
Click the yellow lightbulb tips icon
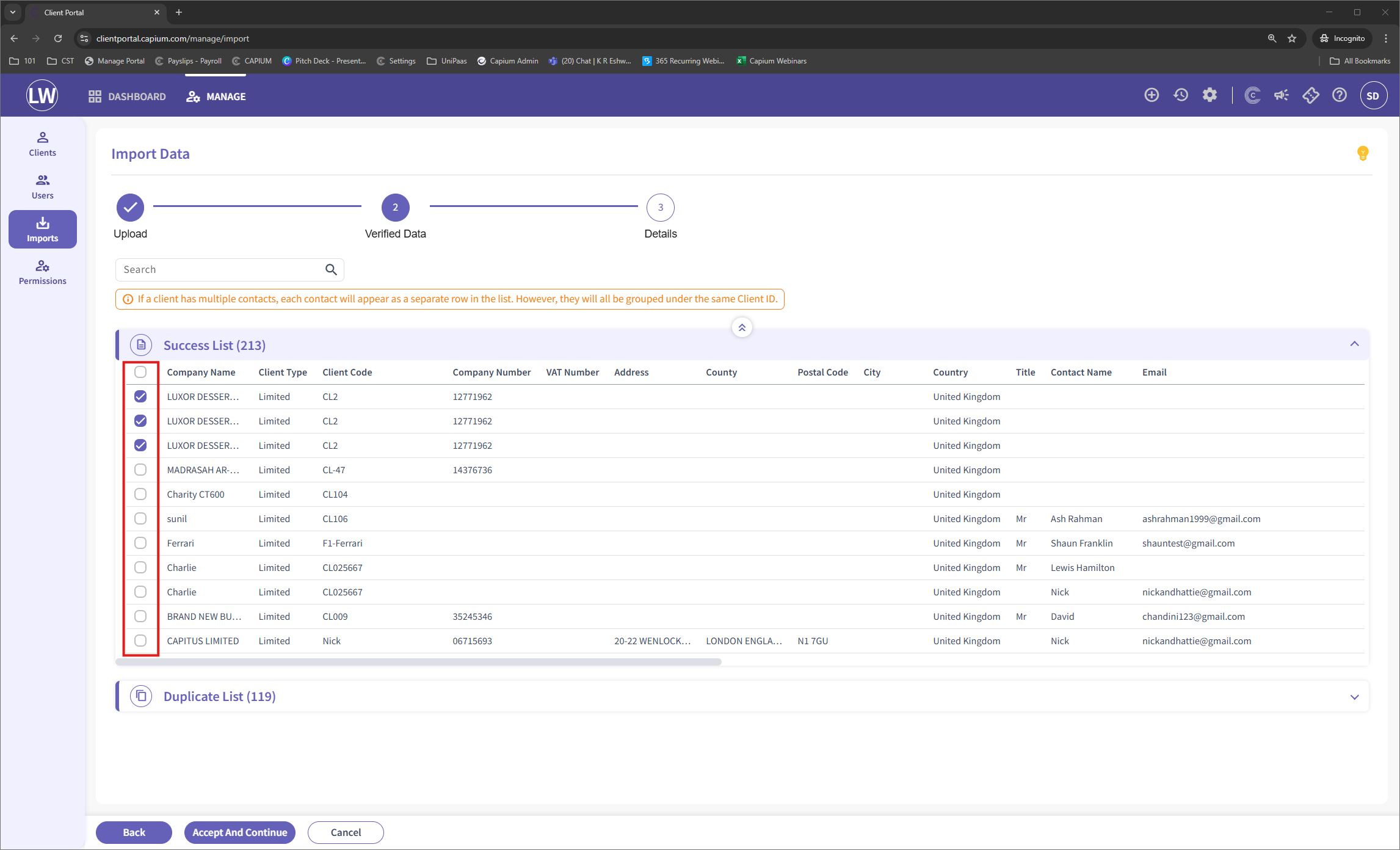point(1362,153)
